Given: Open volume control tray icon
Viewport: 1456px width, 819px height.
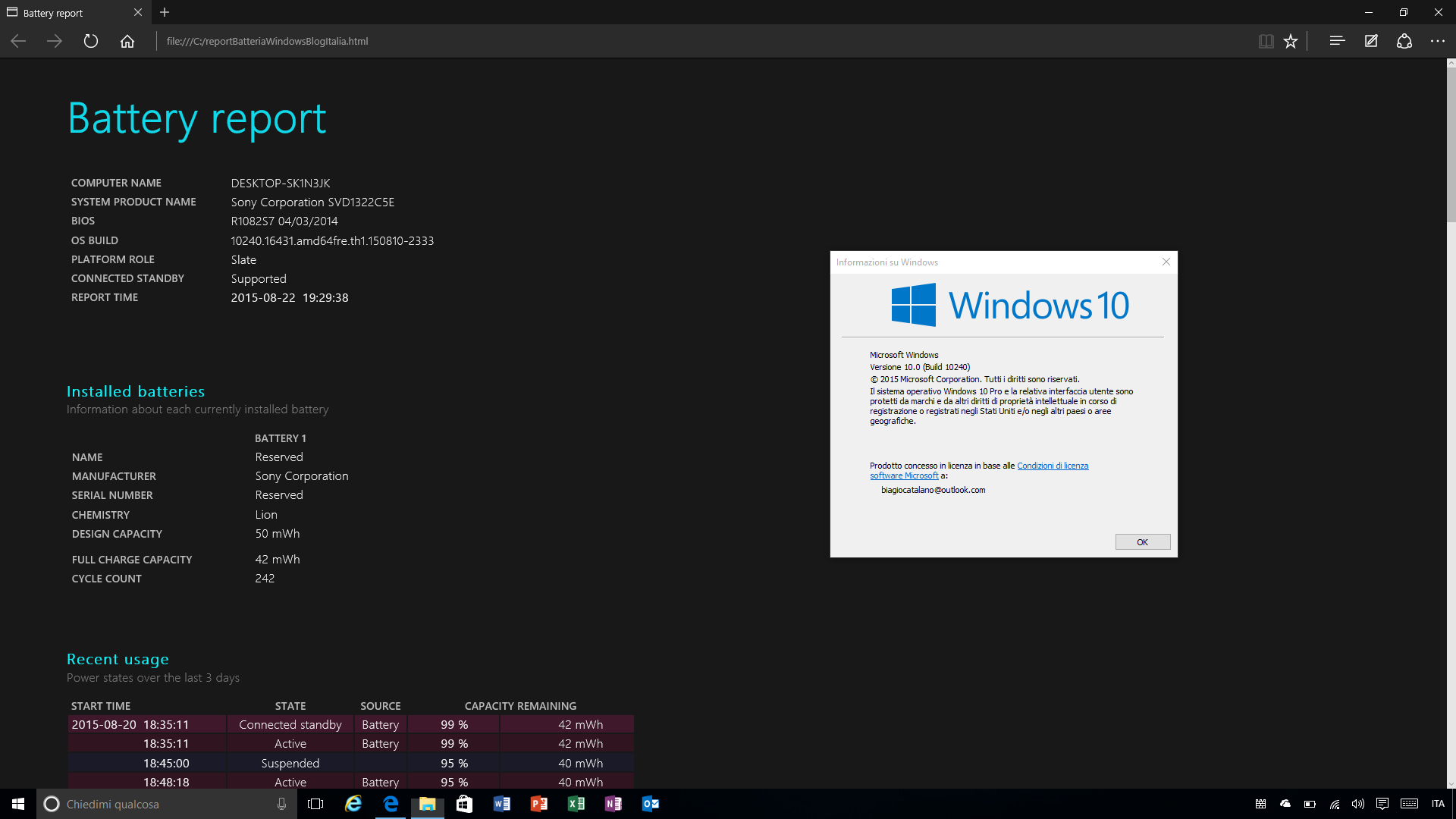Looking at the screenshot, I should coord(1358,804).
